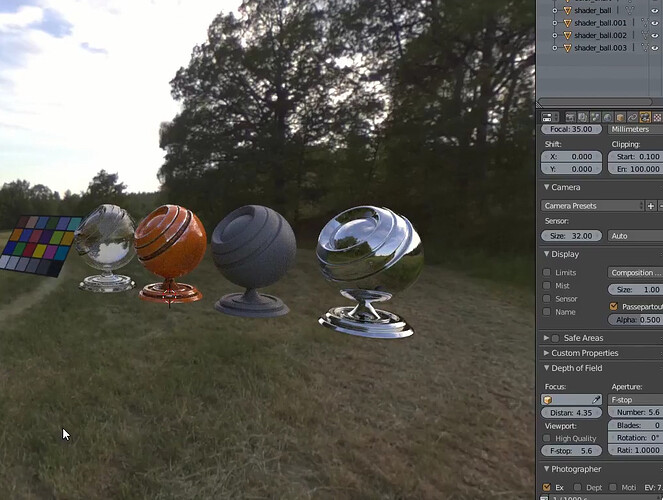
Task: Expand the Custom Properties panel
Action: [x=546, y=352]
